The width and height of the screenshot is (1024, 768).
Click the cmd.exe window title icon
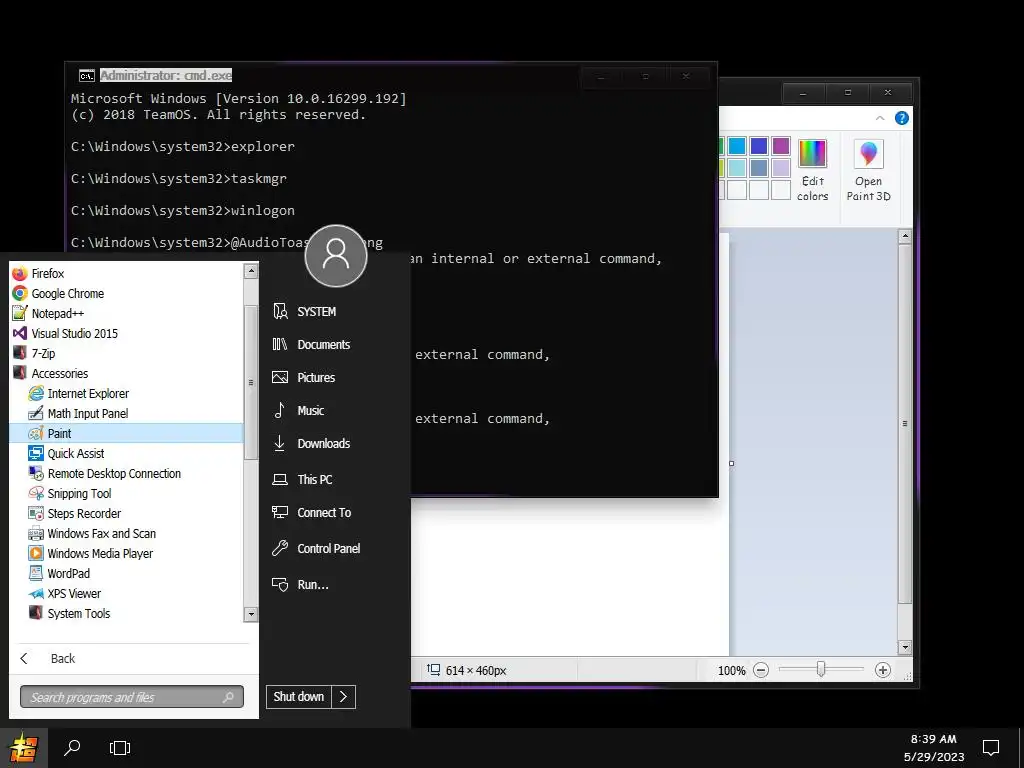pos(87,76)
